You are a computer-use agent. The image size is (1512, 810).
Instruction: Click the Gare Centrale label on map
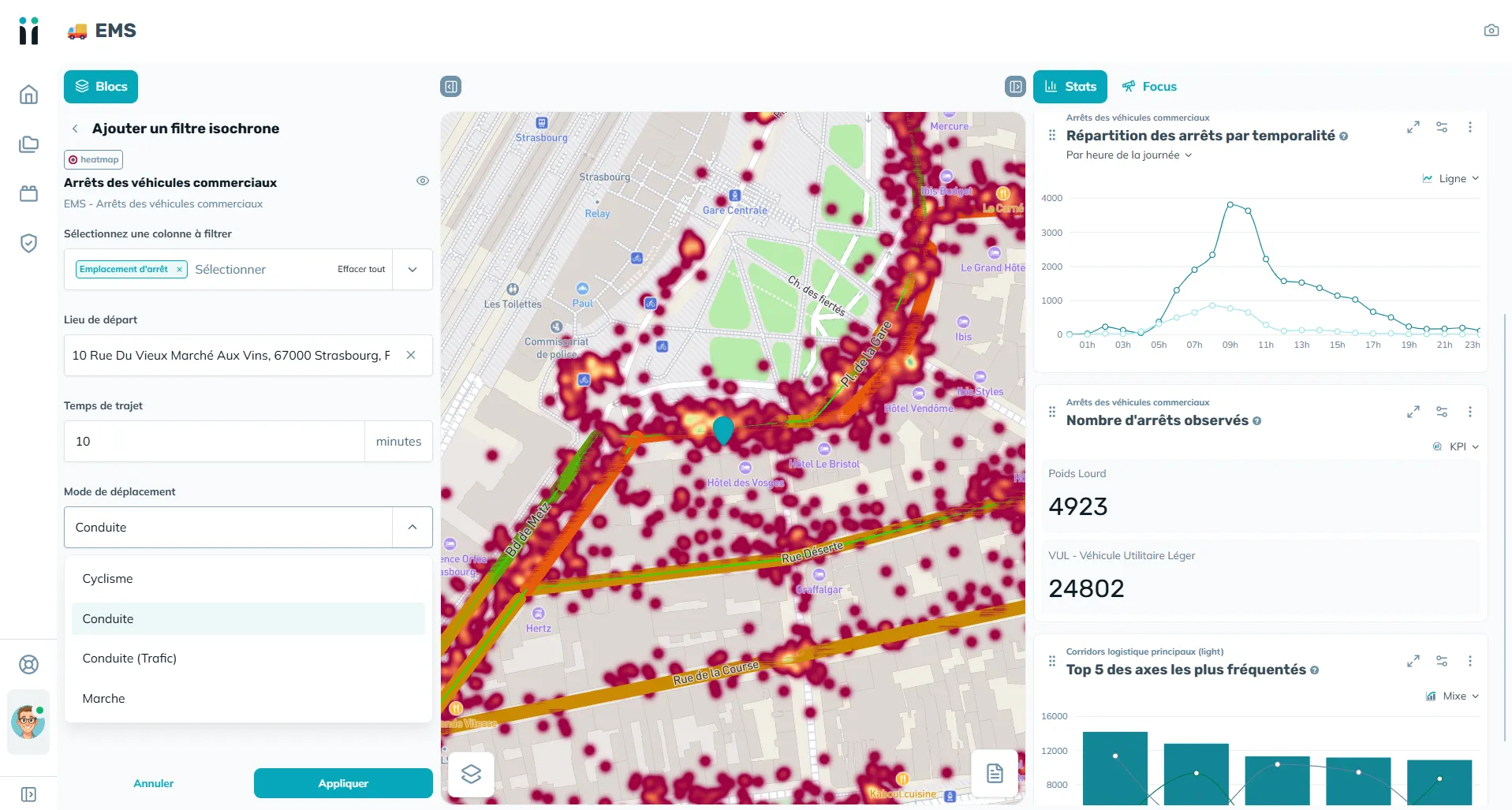(x=735, y=211)
